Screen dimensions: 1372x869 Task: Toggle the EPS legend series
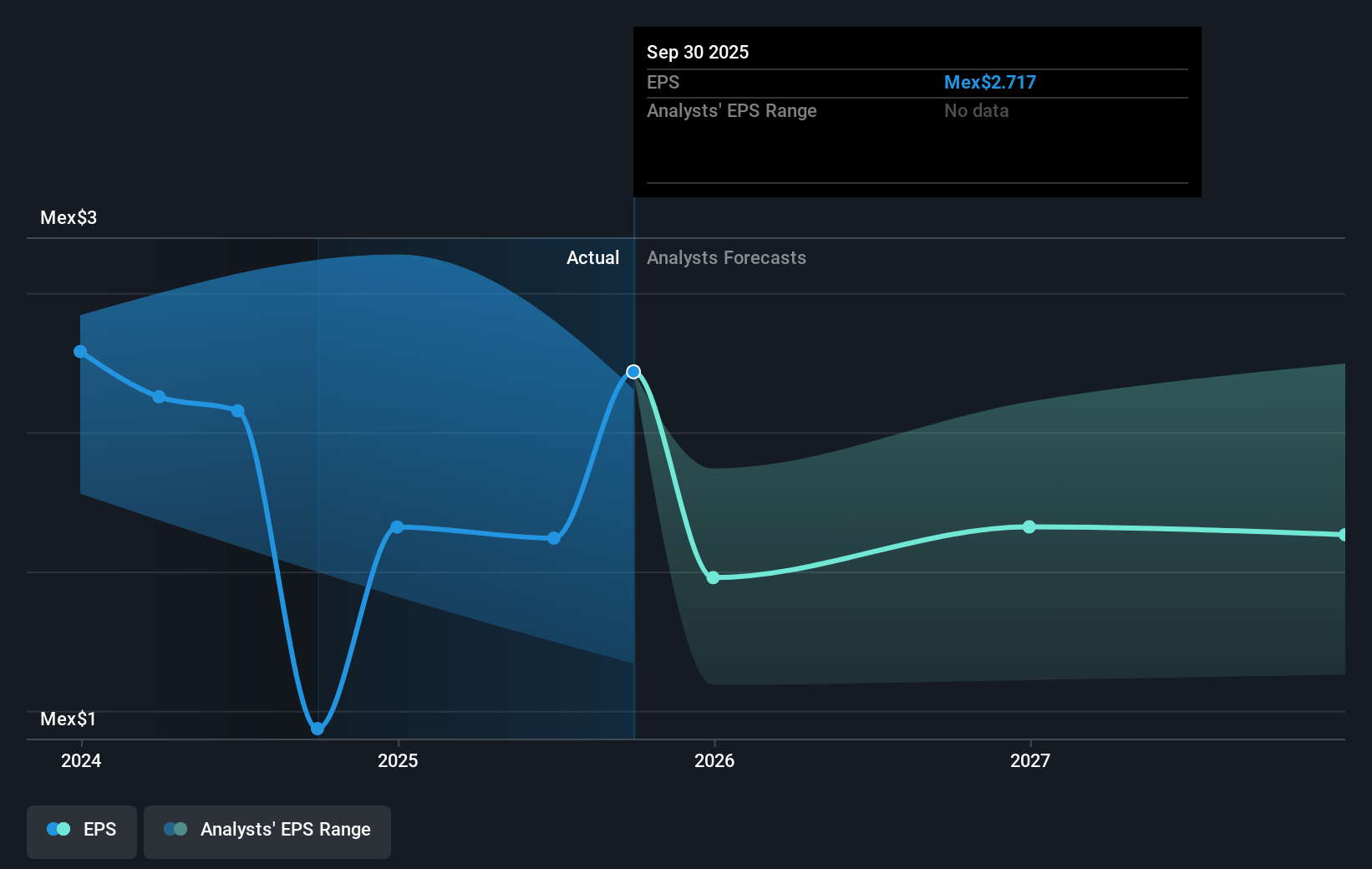pos(82,831)
